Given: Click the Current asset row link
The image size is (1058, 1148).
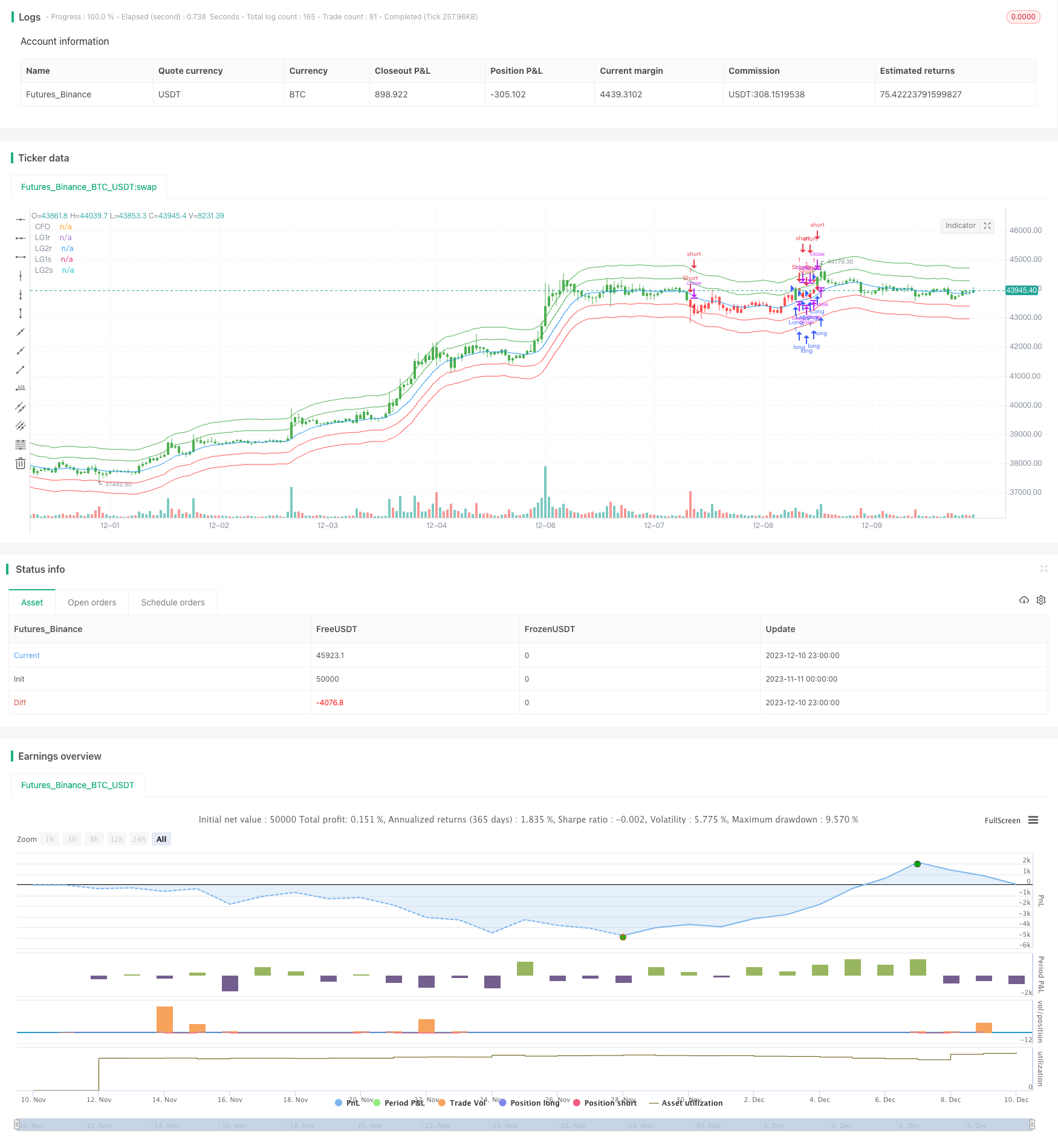Looking at the screenshot, I should [x=27, y=656].
